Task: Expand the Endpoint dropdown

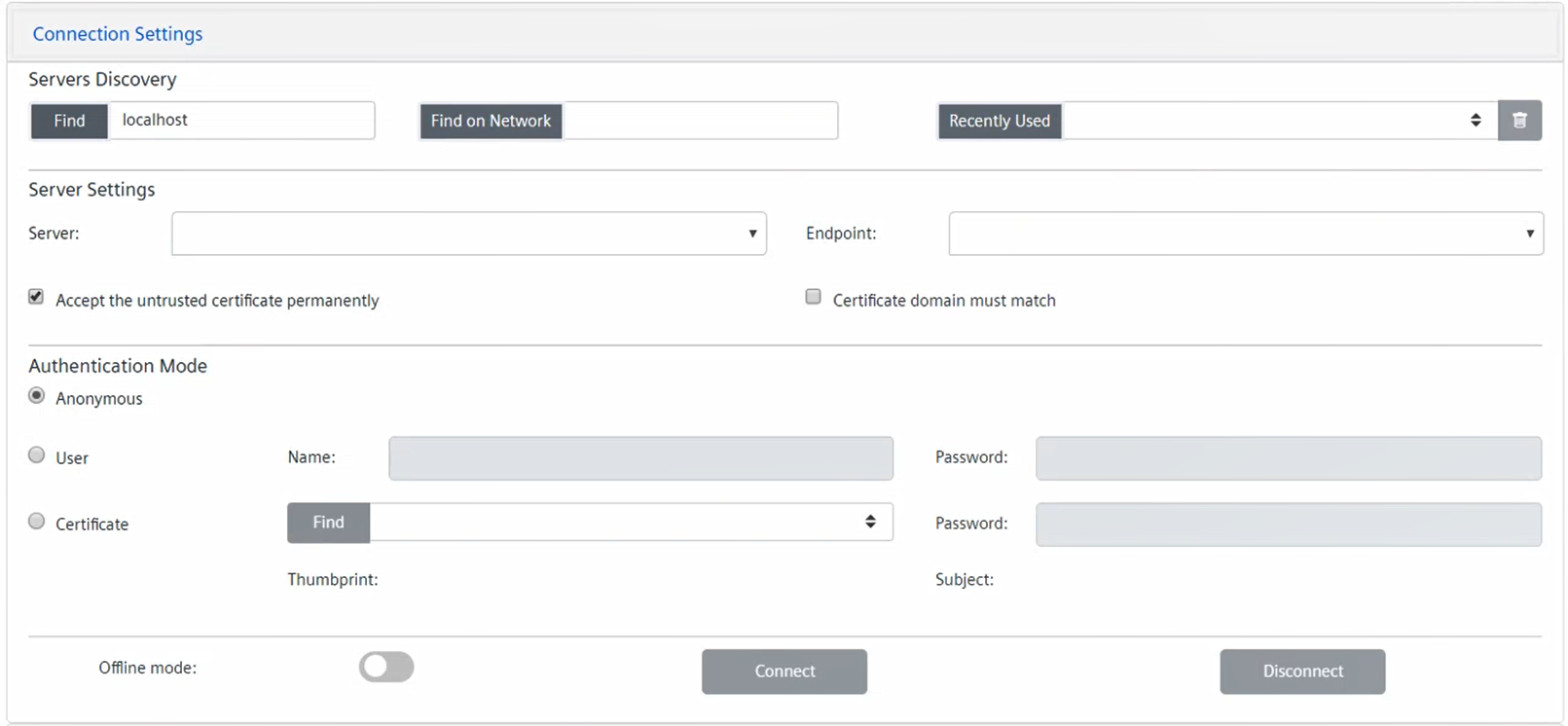Action: pyautogui.click(x=1245, y=234)
